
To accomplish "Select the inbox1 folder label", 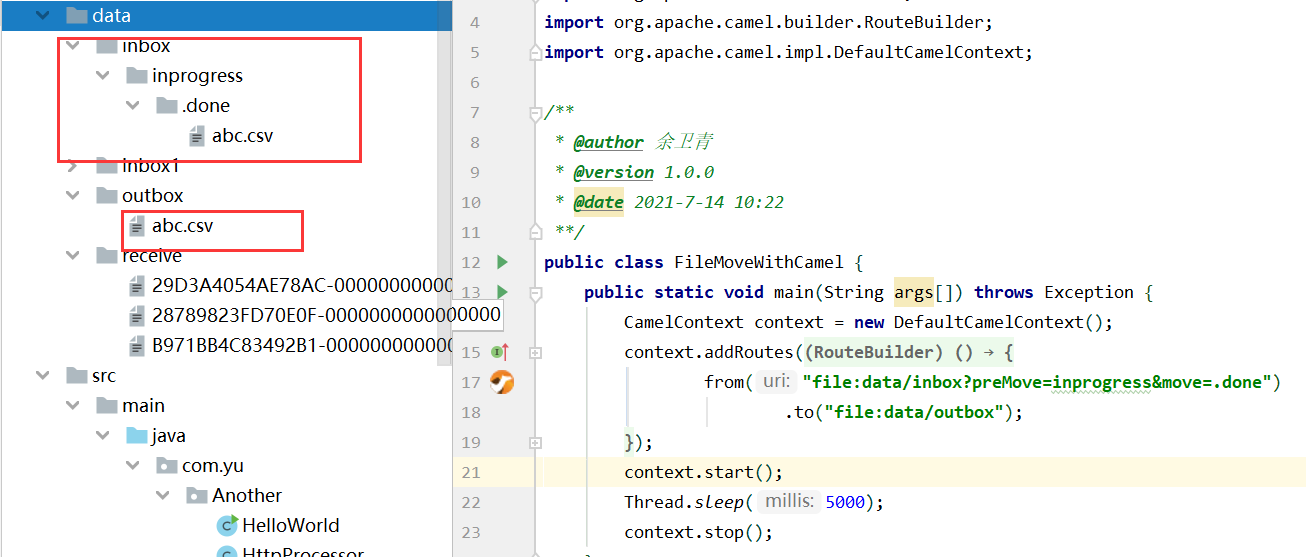I will tap(150, 166).
